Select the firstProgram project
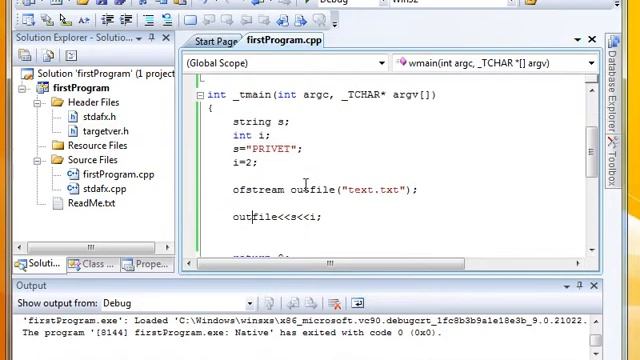Screen dimensions: 640x360 (x=81, y=88)
